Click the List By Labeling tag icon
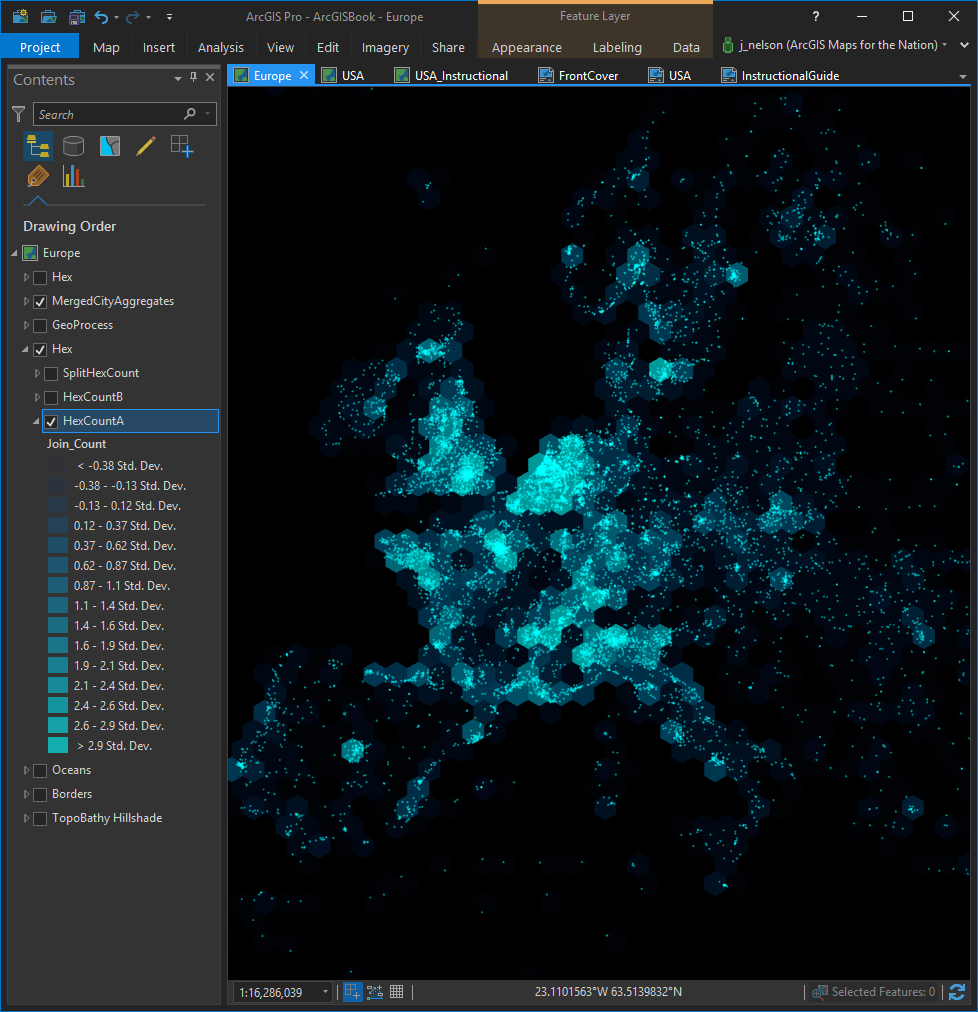This screenshot has width=978, height=1012. click(38, 177)
